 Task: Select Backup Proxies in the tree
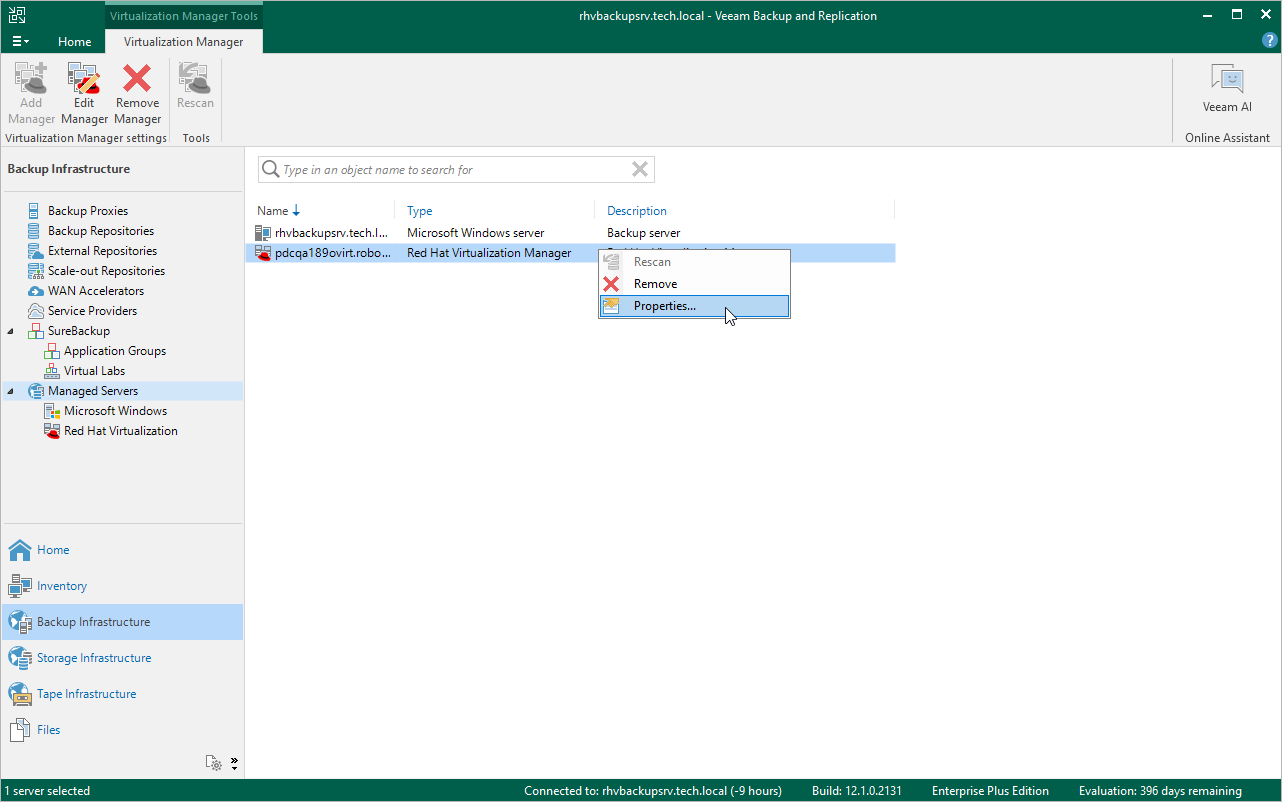pos(88,211)
